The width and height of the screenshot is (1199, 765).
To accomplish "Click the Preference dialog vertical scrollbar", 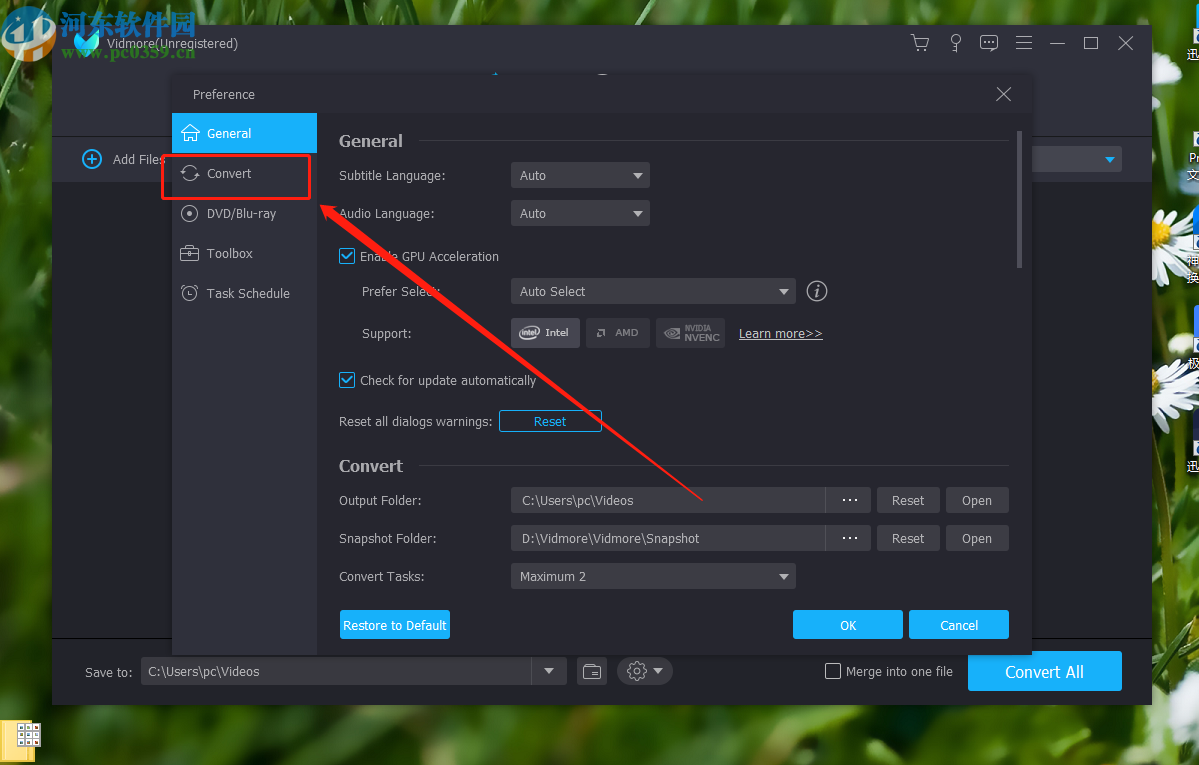I will click(1019, 199).
